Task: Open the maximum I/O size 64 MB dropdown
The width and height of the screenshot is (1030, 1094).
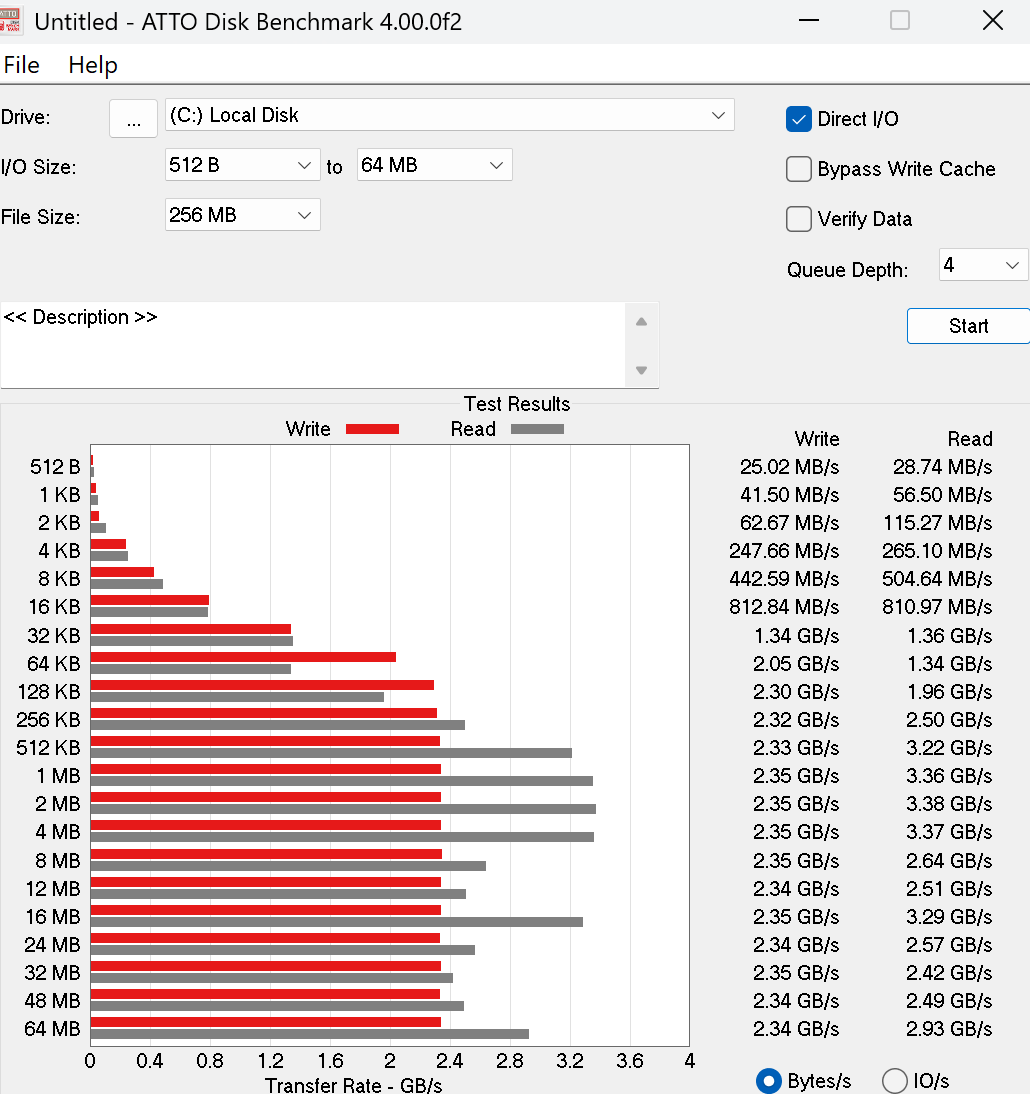Action: [x=434, y=165]
